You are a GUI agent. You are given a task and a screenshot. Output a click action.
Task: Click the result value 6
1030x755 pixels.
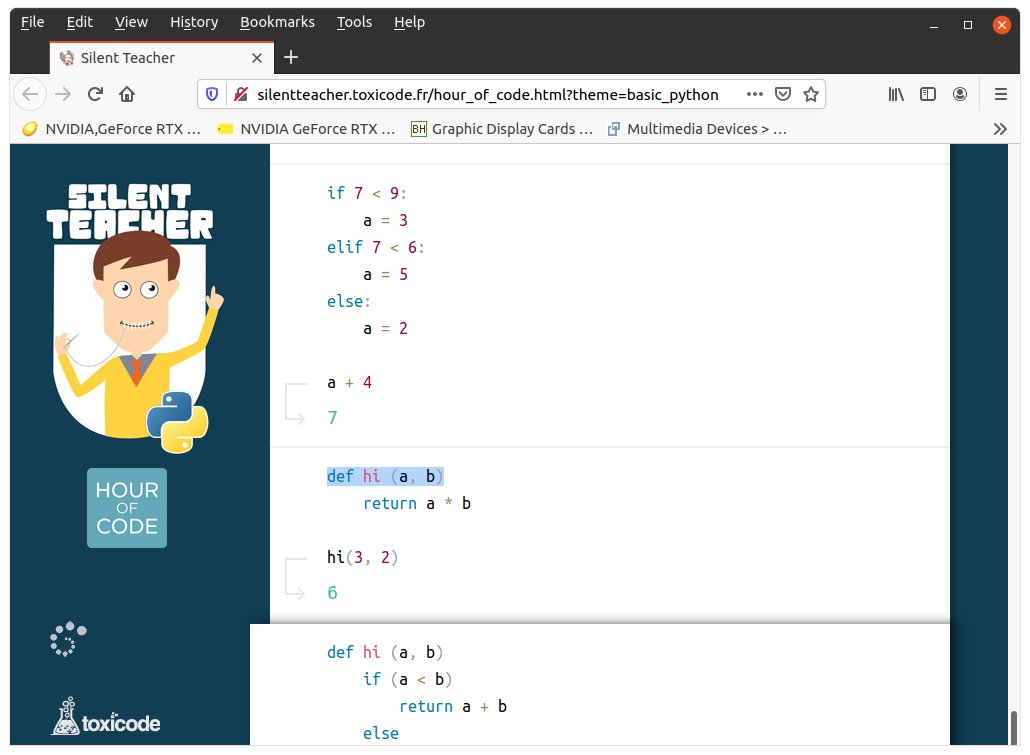pos(332,593)
